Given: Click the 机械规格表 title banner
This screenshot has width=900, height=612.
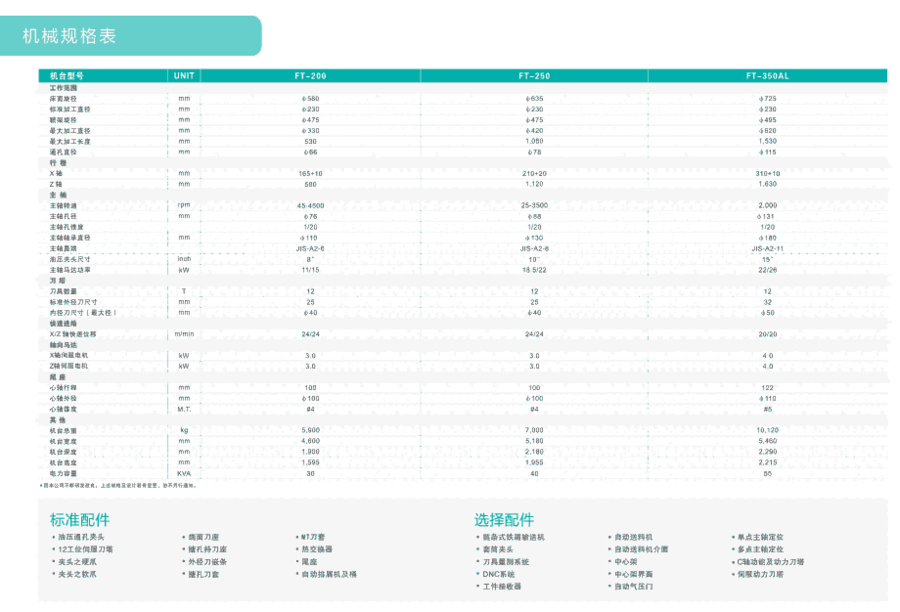Looking at the screenshot, I should pos(70,36).
